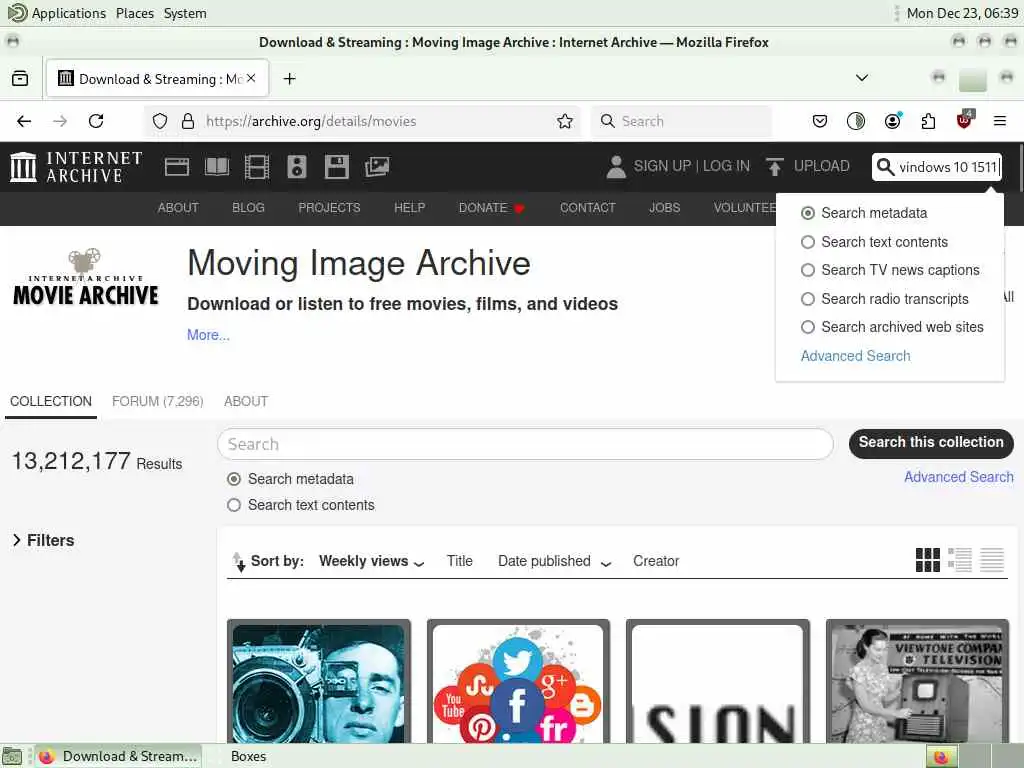The image size is (1024, 768).
Task: Open the System menu
Action: (x=185, y=13)
